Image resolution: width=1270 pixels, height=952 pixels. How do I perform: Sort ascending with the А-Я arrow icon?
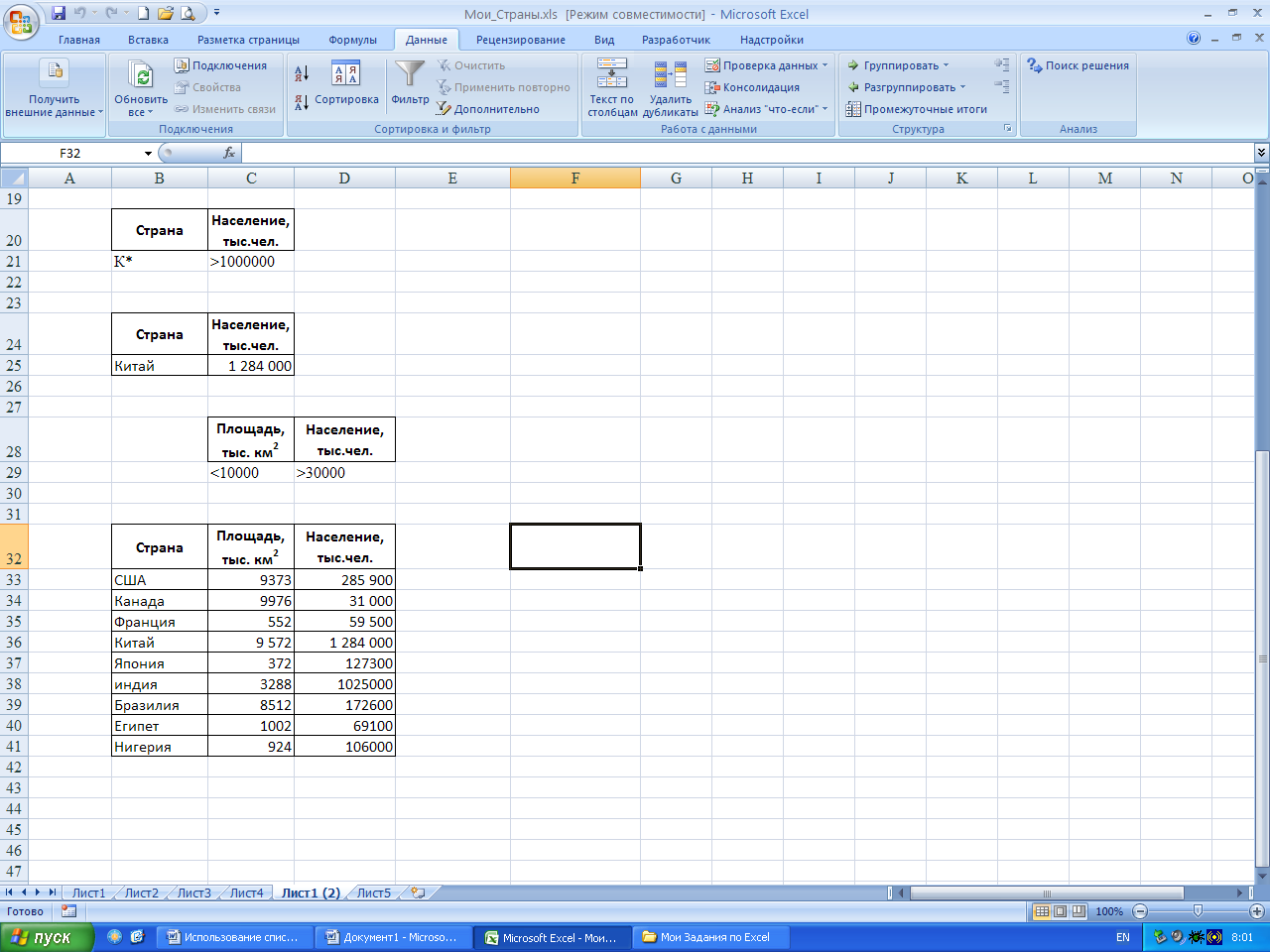302,73
